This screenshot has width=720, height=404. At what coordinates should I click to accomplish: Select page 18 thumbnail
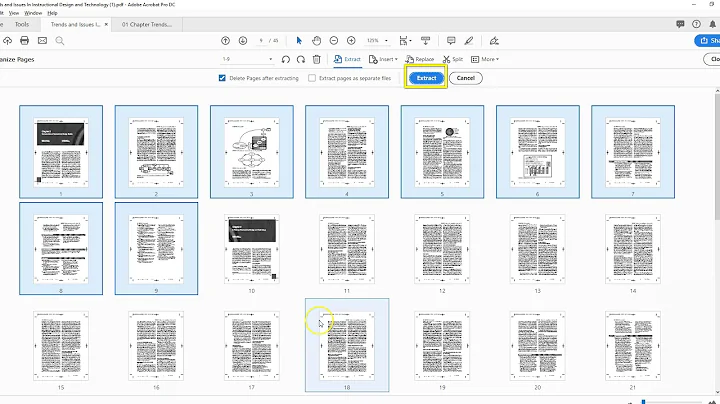(x=347, y=345)
